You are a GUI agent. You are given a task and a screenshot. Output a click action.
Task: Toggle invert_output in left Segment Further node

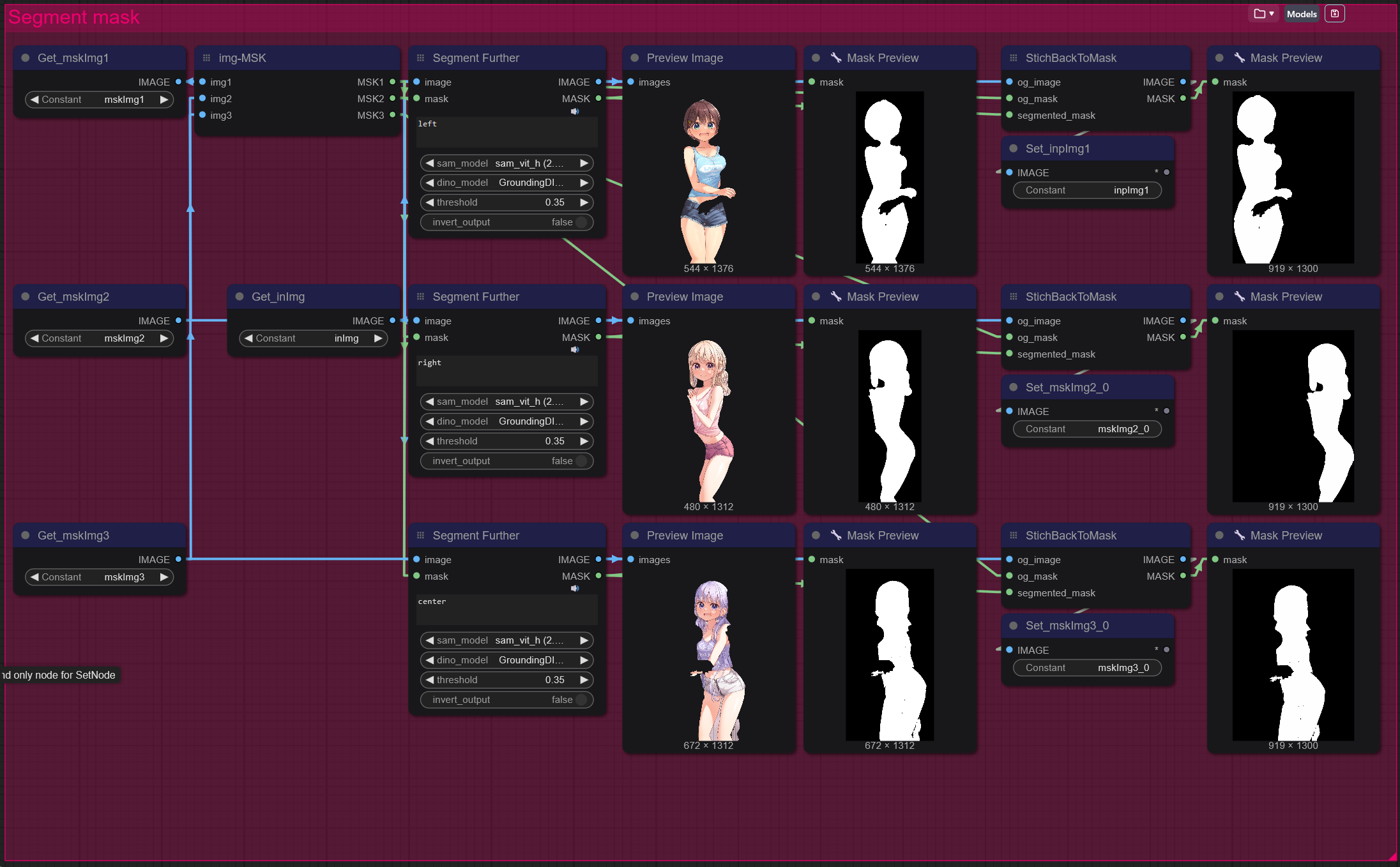(581, 222)
